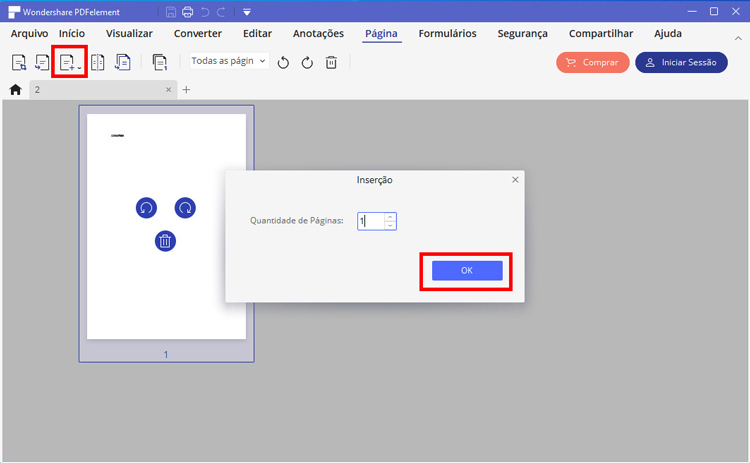
Task: Open a new tab with plus icon
Action: point(187,89)
